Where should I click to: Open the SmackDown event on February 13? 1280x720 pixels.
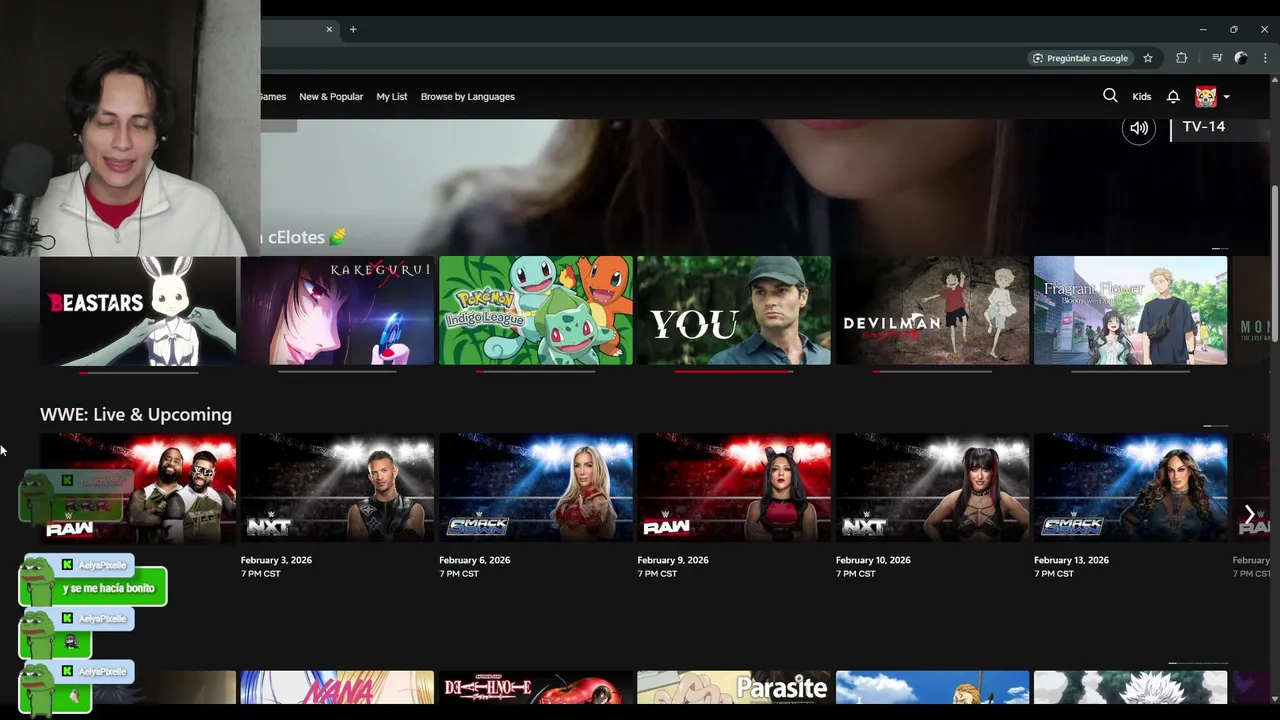tap(1130, 488)
